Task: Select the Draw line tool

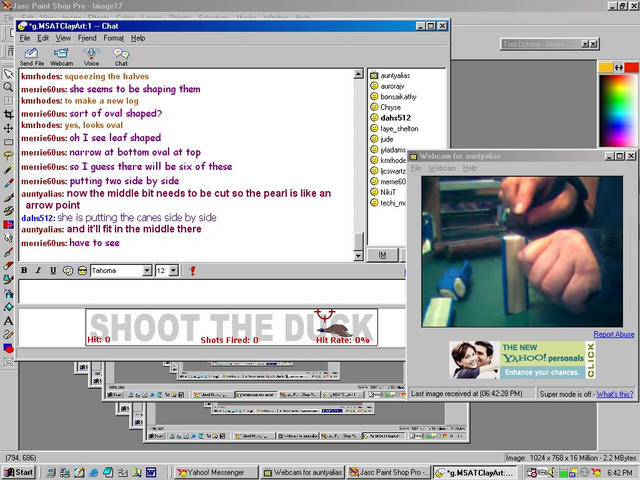Action: click(x=8, y=334)
